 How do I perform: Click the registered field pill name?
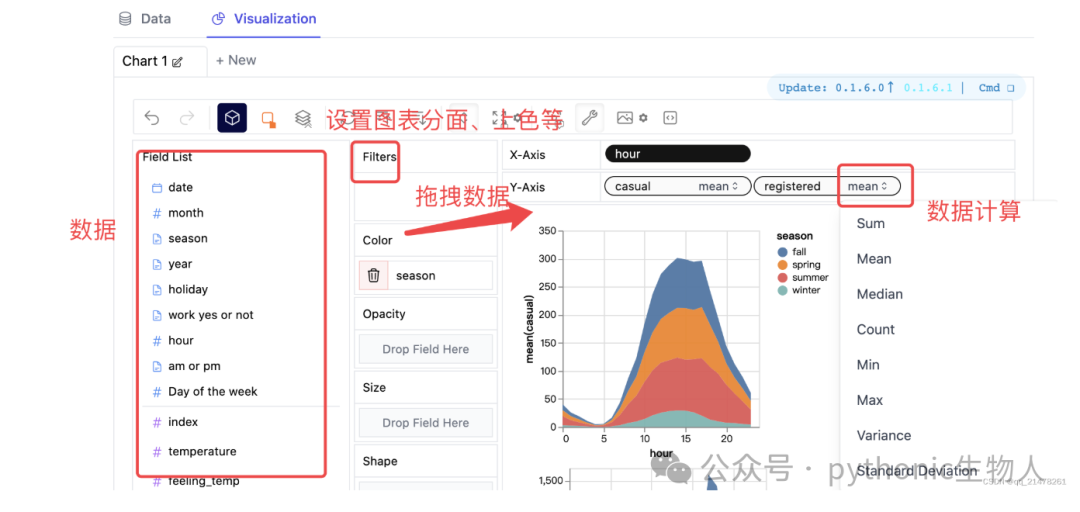(792, 186)
